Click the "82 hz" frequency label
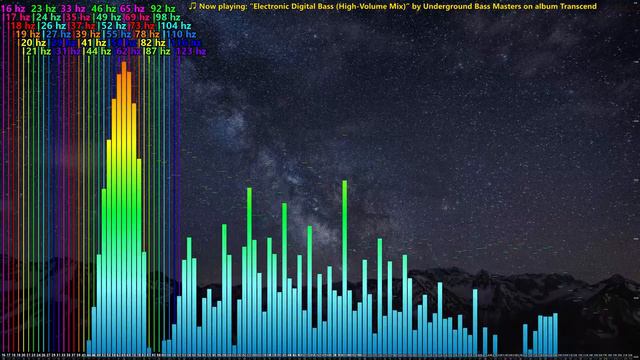Image resolution: width=640 pixels, height=360 pixels. [153, 43]
